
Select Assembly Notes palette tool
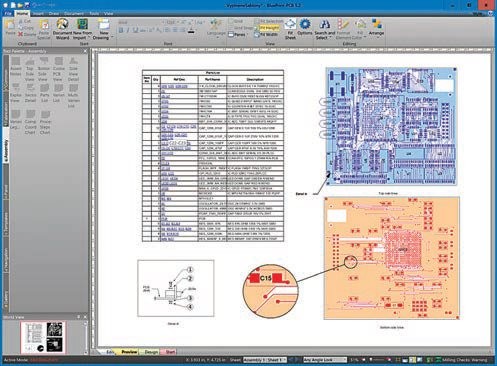tap(16, 67)
